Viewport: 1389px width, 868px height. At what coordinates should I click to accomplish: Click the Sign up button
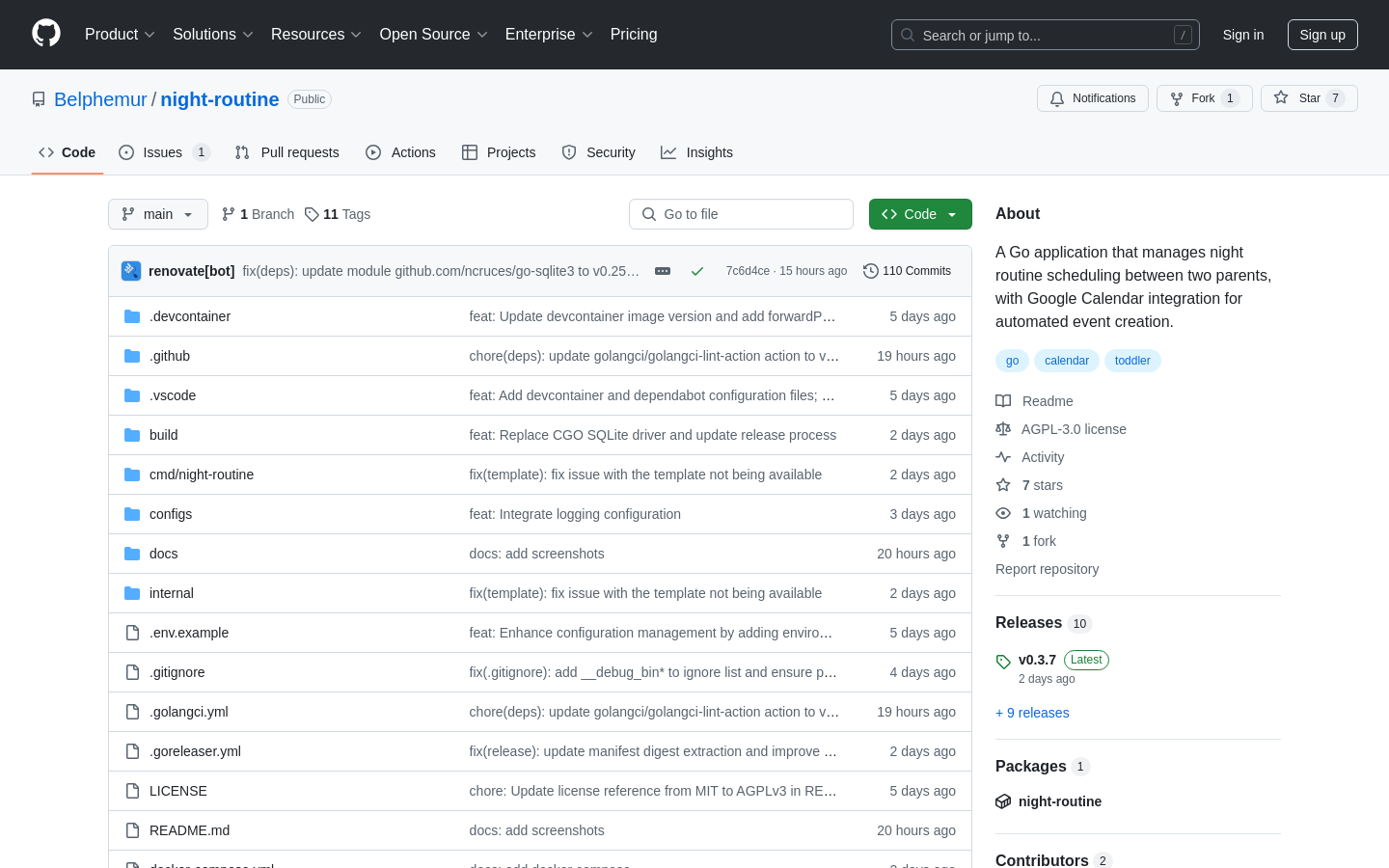(1322, 35)
